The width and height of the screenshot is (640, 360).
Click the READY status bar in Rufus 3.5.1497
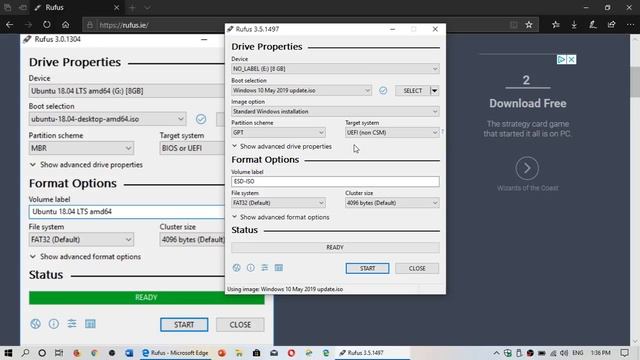click(x=335, y=247)
